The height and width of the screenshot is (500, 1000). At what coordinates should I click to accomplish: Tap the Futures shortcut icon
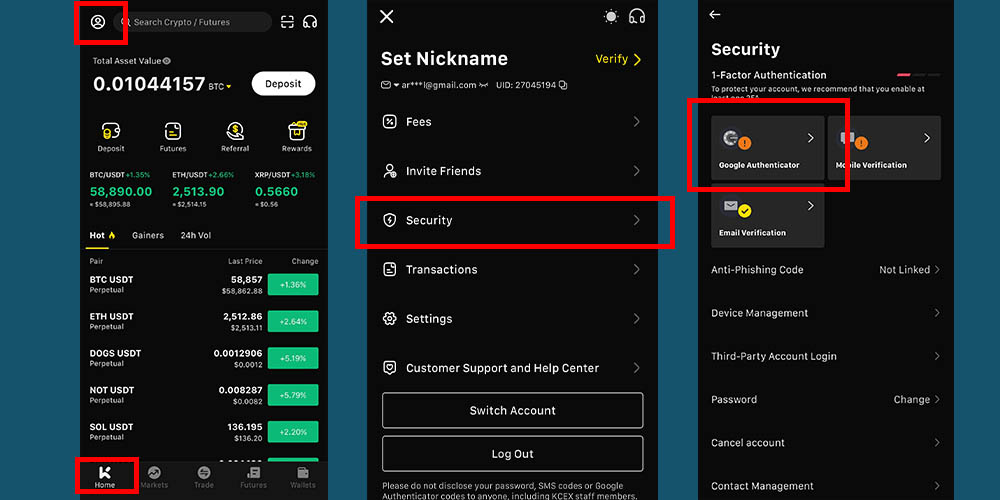click(173, 136)
